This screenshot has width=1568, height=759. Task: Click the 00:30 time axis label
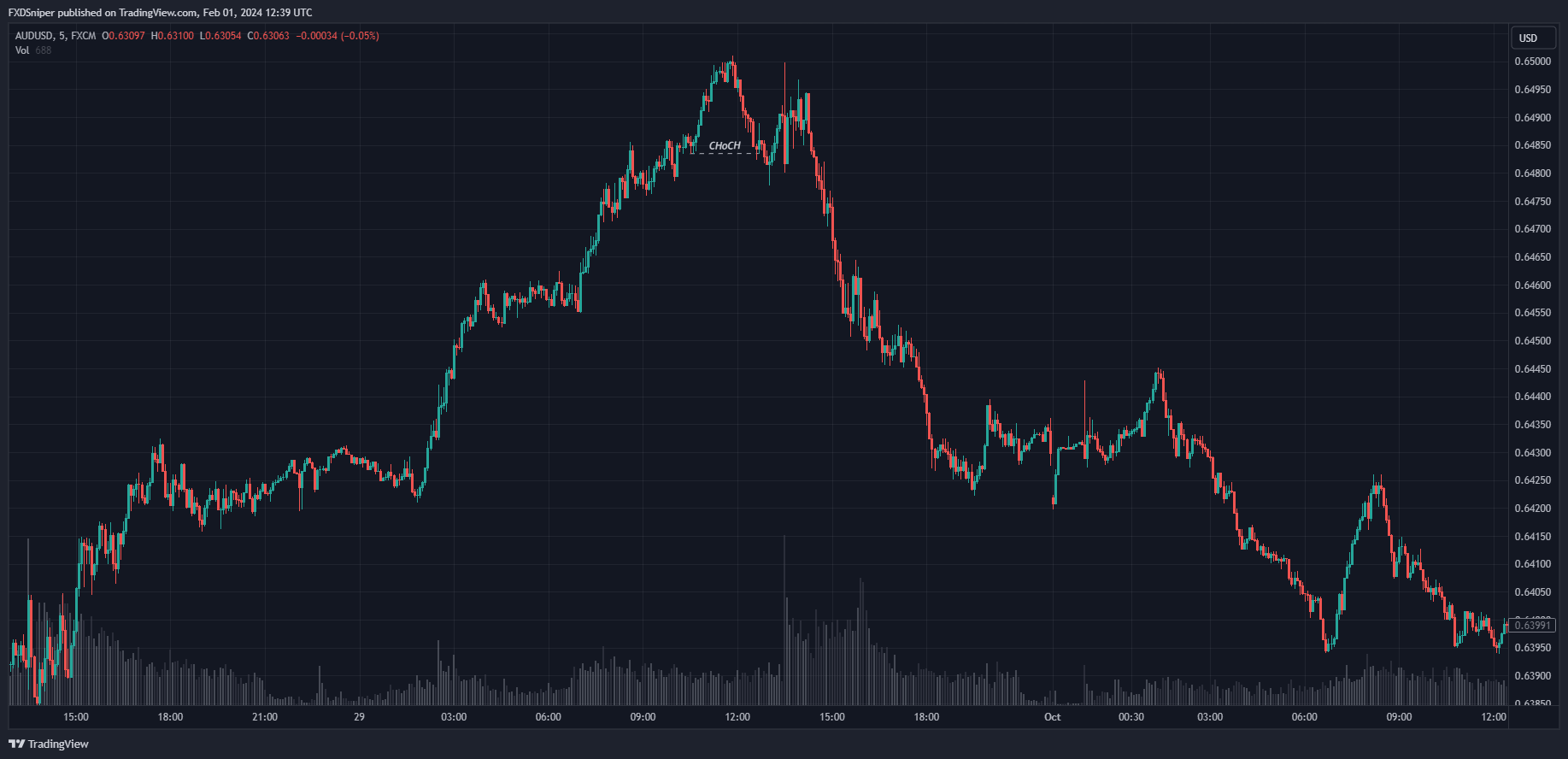(1130, 717)
